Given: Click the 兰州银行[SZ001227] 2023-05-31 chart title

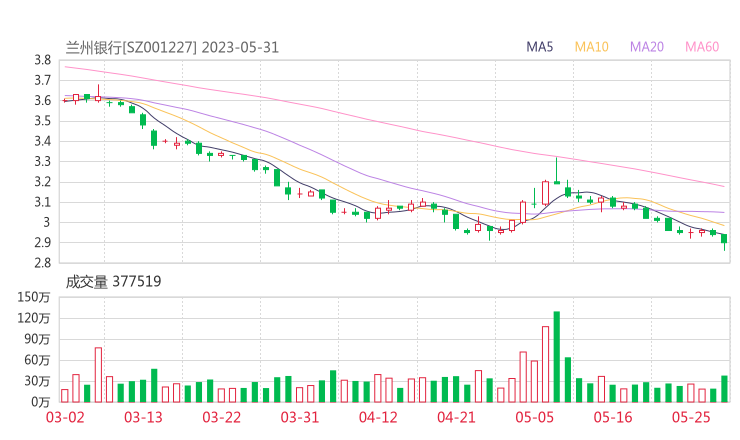Looking at the screenshot, I should tap(172, 48).
